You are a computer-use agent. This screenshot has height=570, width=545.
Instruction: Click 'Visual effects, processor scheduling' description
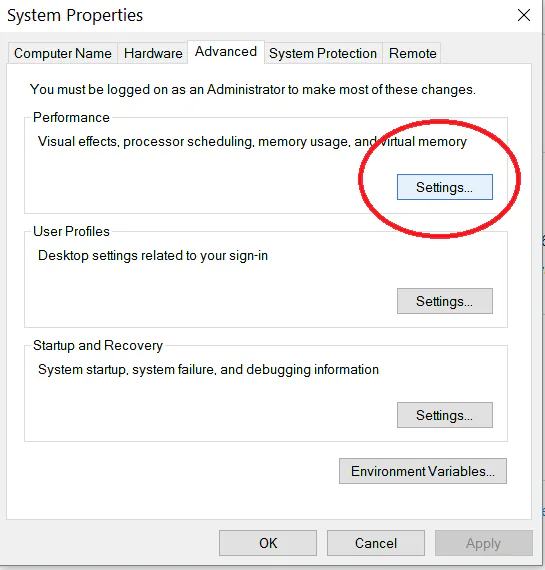point(252,141)
